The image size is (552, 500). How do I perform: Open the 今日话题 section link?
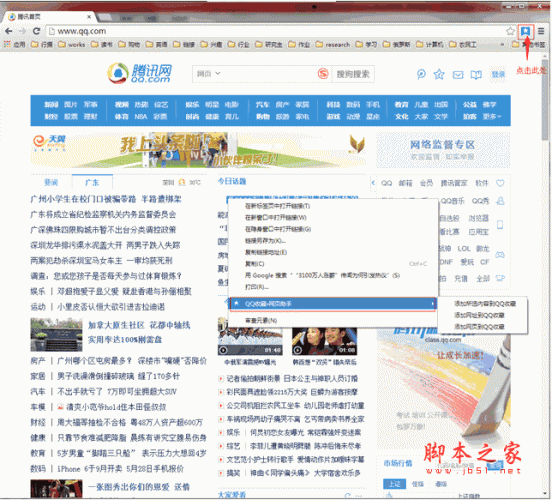click(232, 181)
